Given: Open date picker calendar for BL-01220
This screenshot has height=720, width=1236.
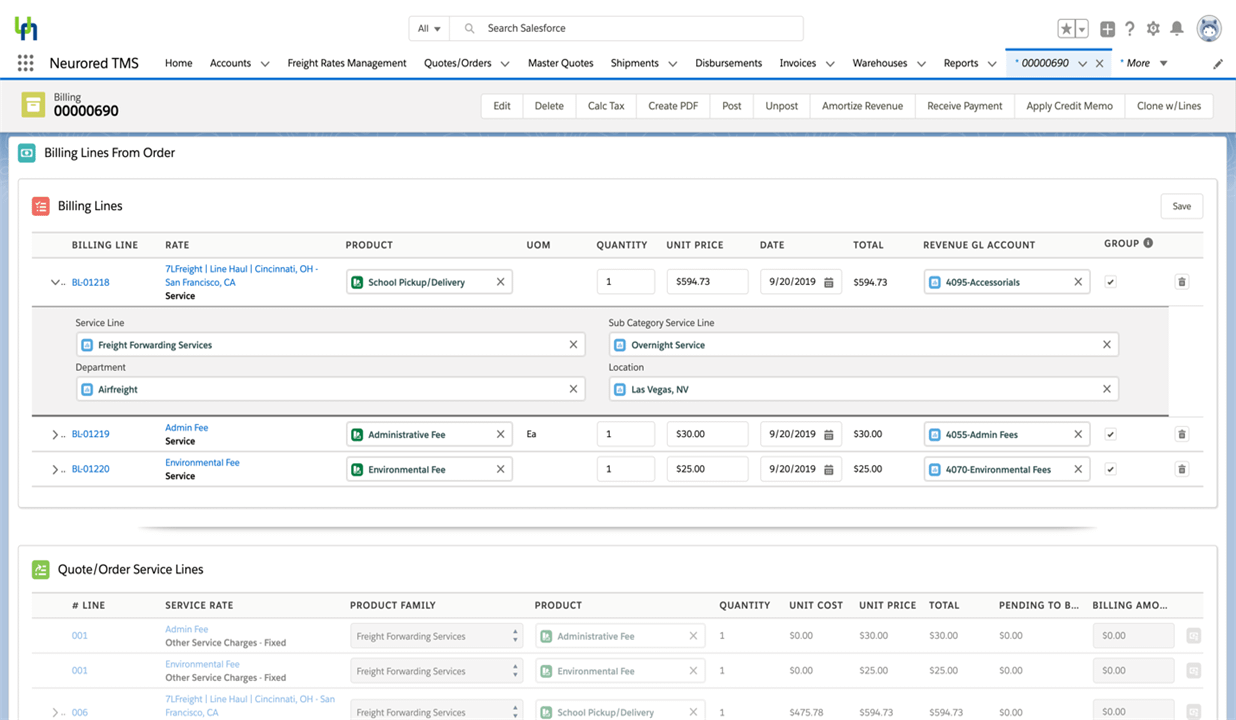Looking at the screenshot, I should (x=829, y=469).
